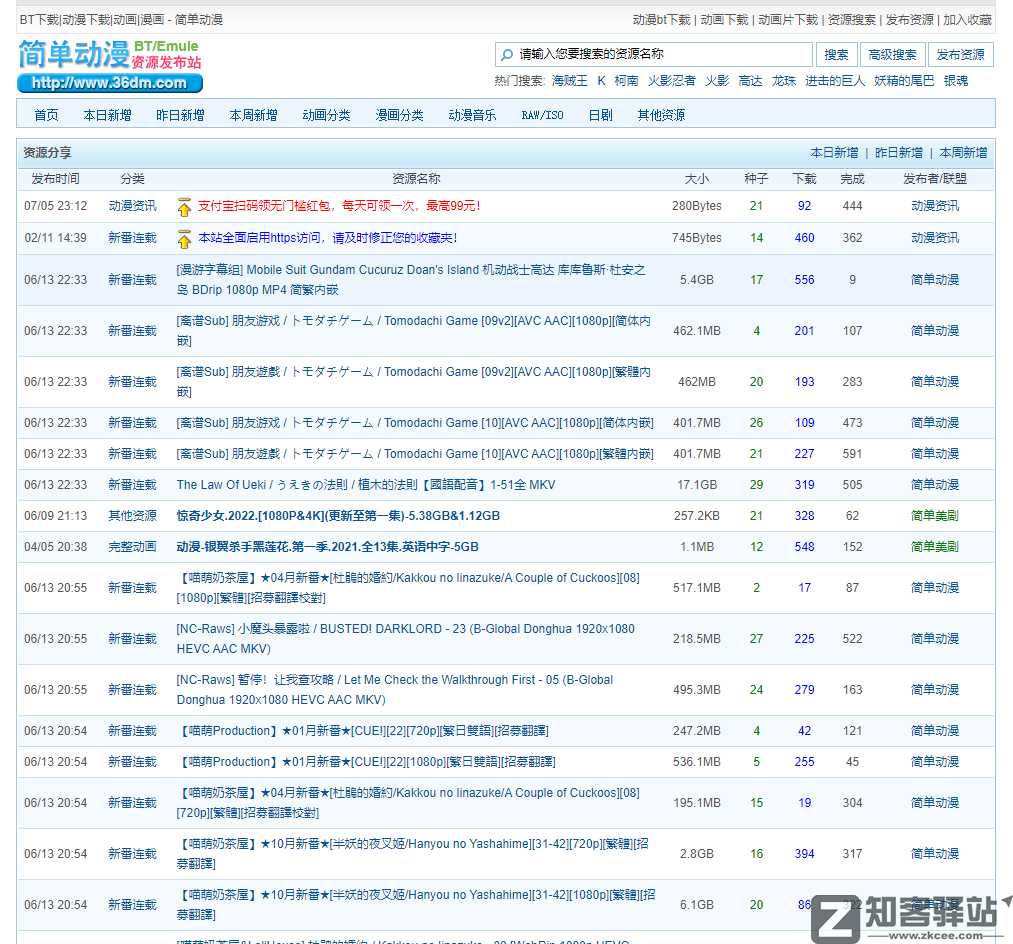1013x944 pixels.
Task: Select the RAW/ISO tab
Action: [541, 114]
